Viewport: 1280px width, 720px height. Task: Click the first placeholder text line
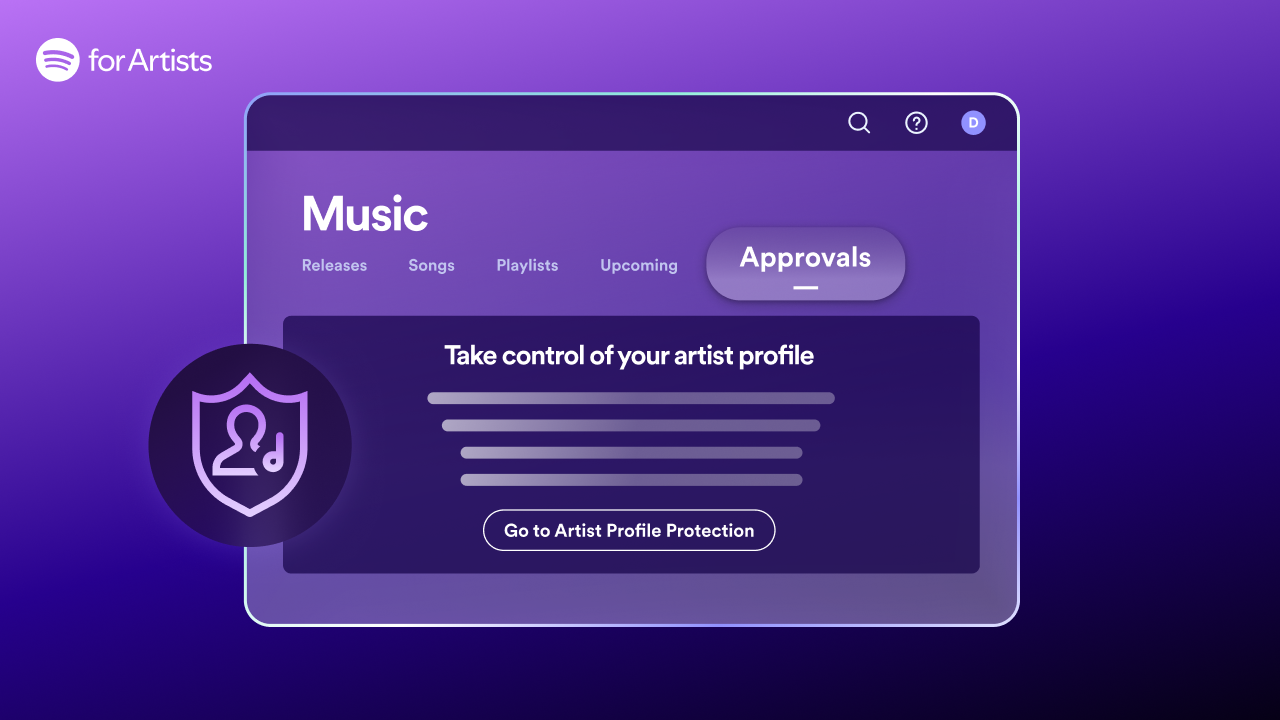[631, 398]
